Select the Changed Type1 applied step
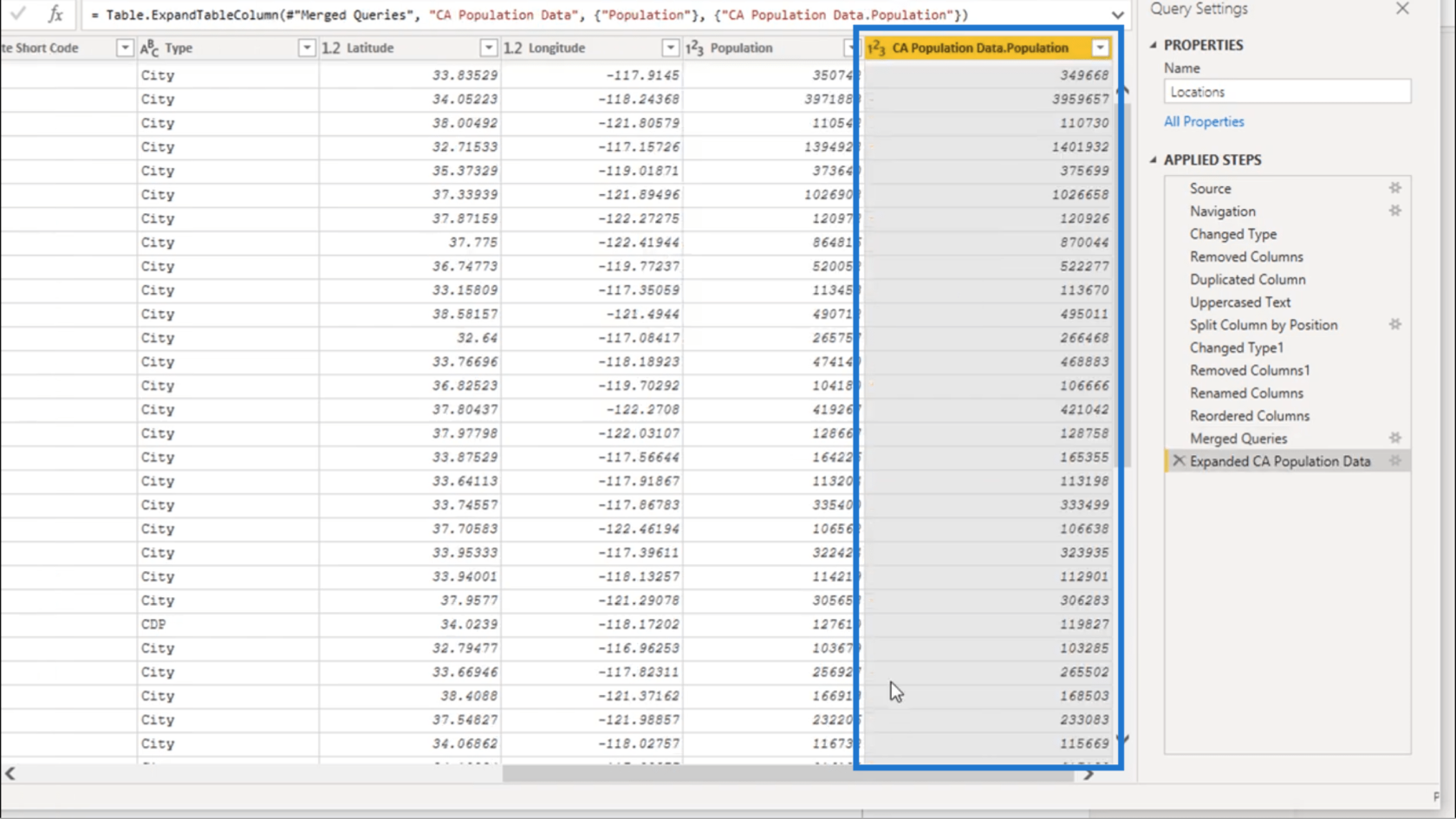The width and height of the screenshot is (1456, 819). 1236,348
